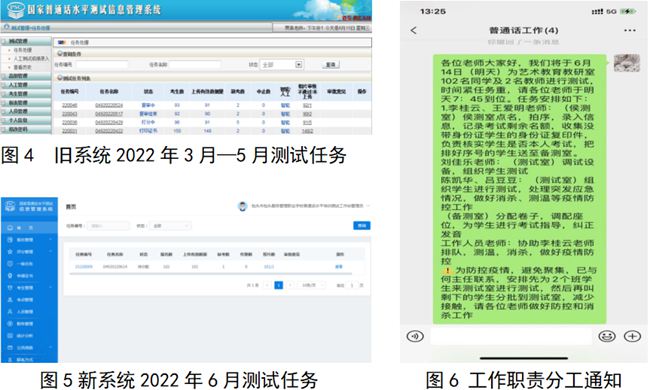The image size is (650, 390).
Task: Click the view link in new-system table row
Action: click(339, 266)
